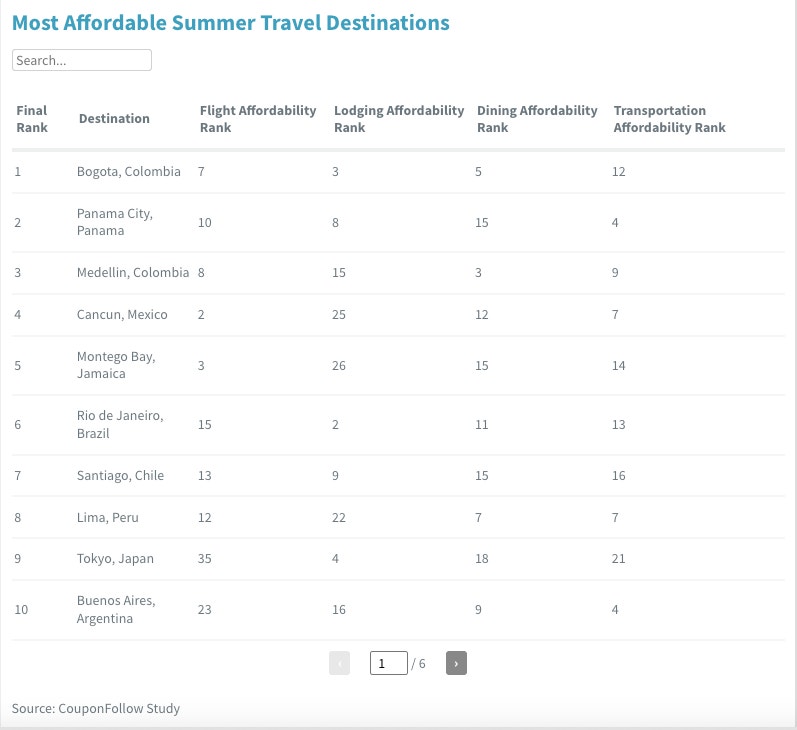Select the Panama City, Panama cell
This screenshot has height=730, width=797.
(115, 222)
